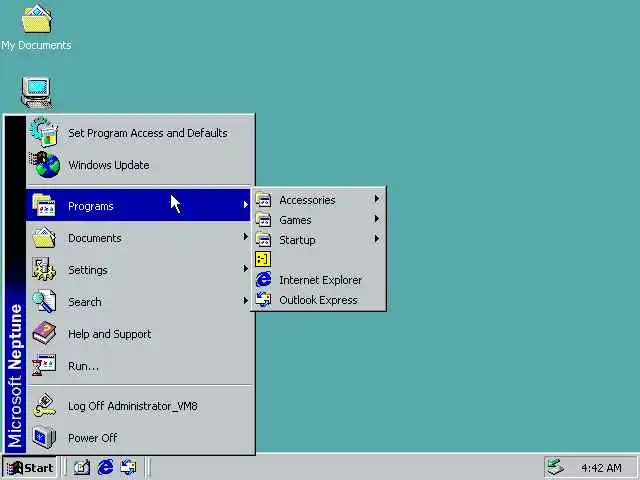Choose Run... from the Start menu
Screen dimensions: 640x480
(x=139, y=366)
